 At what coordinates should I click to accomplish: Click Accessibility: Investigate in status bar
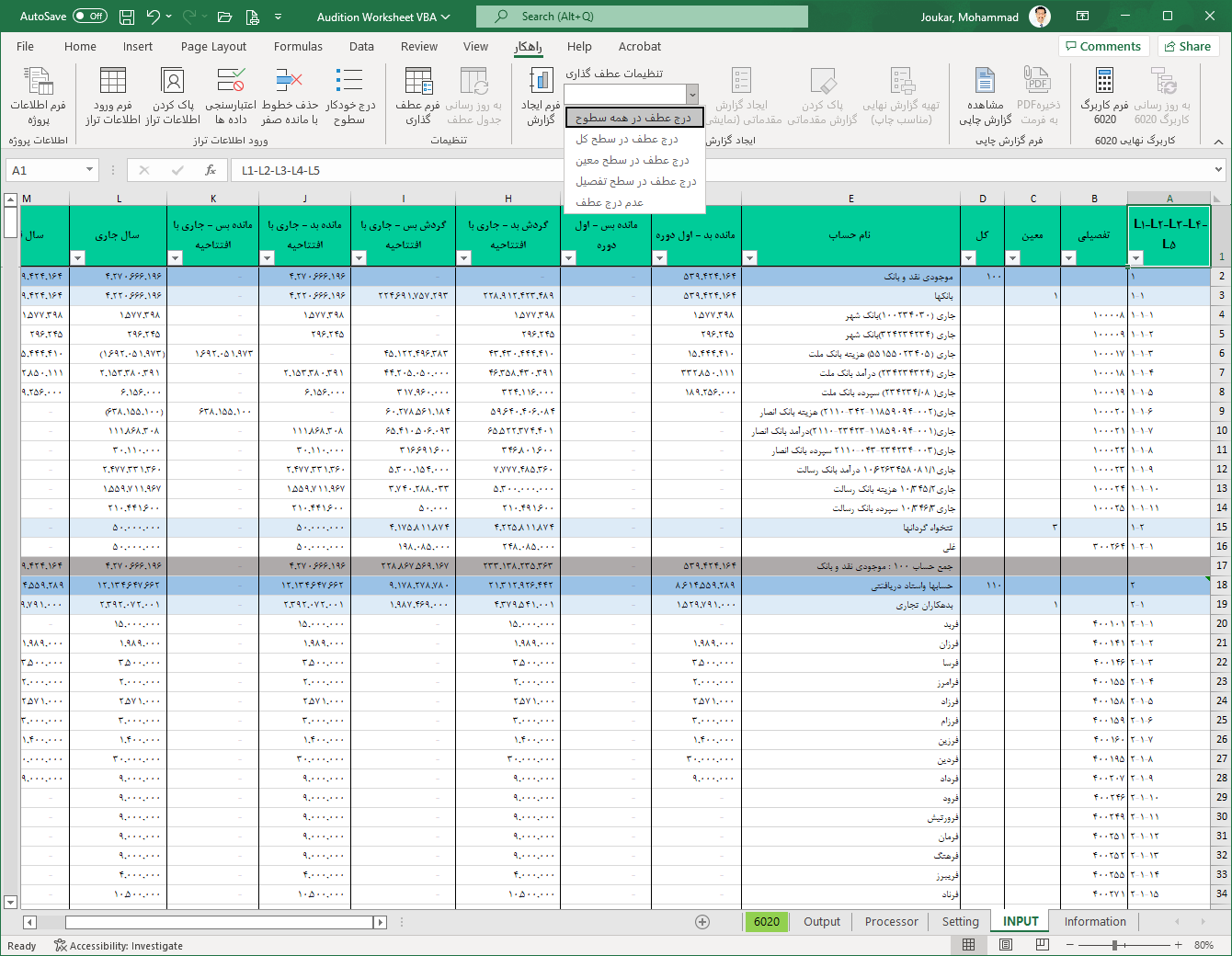pos(118,945)
